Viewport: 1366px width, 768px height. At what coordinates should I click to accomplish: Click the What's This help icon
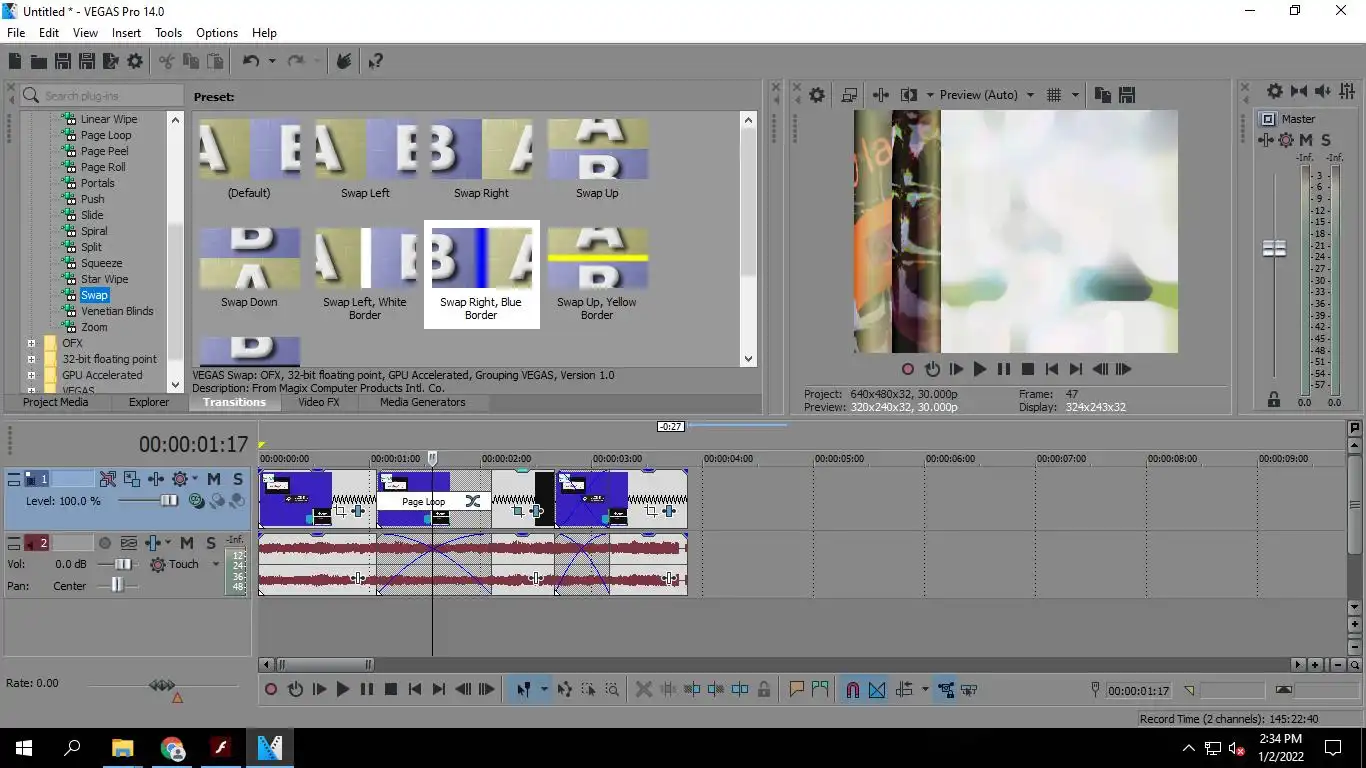pyautogui.click(x=375, y=61)
